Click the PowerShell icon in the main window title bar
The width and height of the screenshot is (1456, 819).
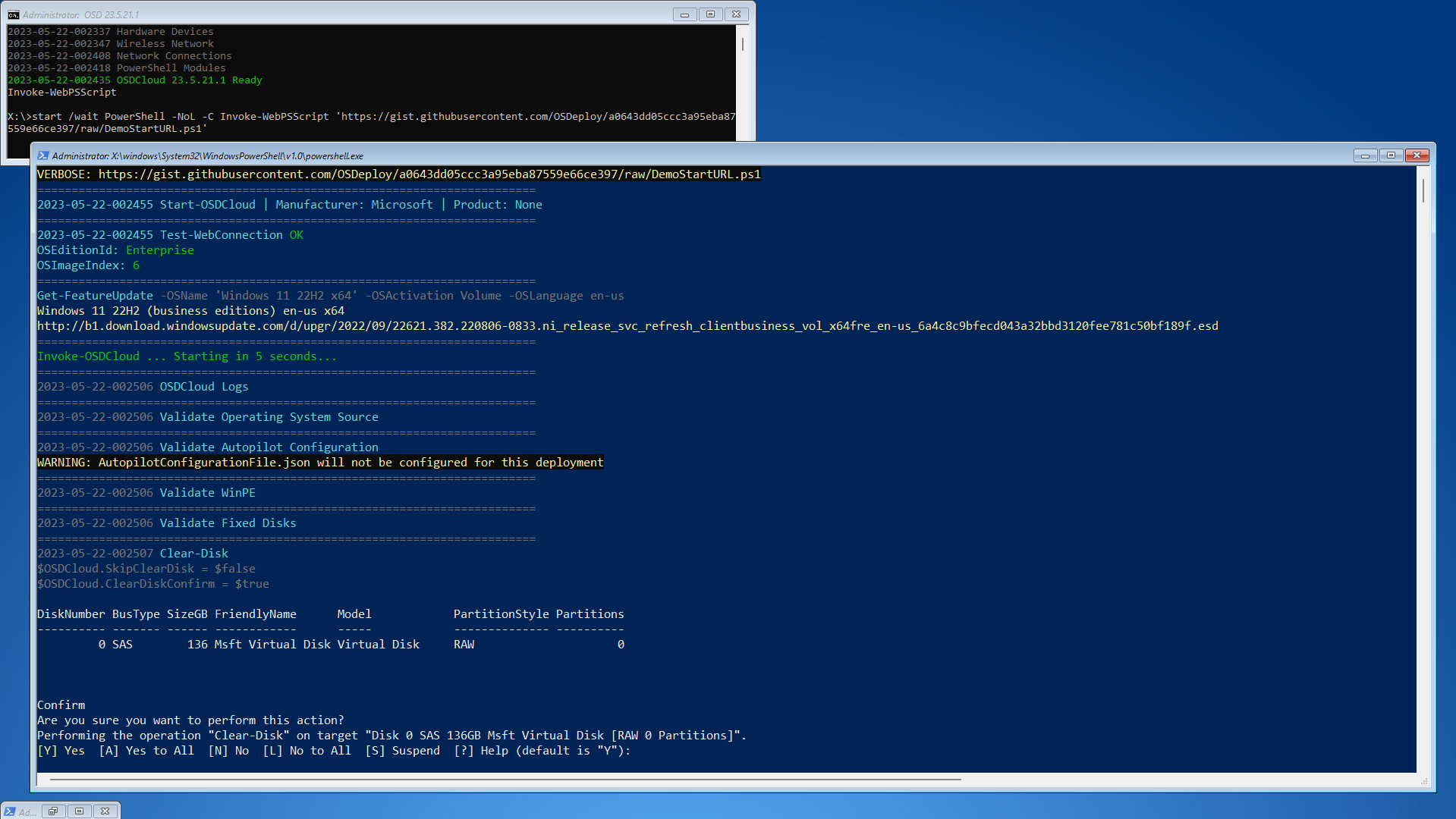click(x=43, y=155)
